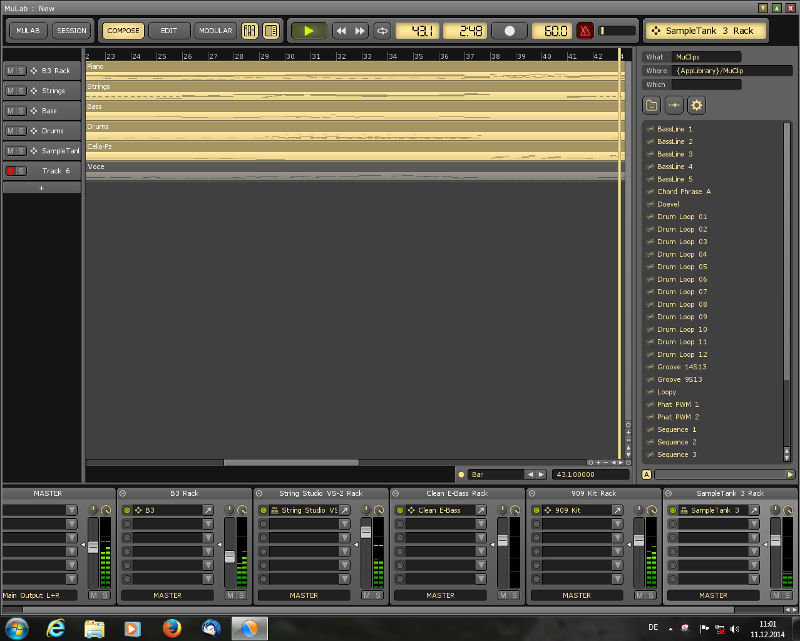800x641 pixels.
Task: Switch to the EDIT view
Action: coord(169,31)
